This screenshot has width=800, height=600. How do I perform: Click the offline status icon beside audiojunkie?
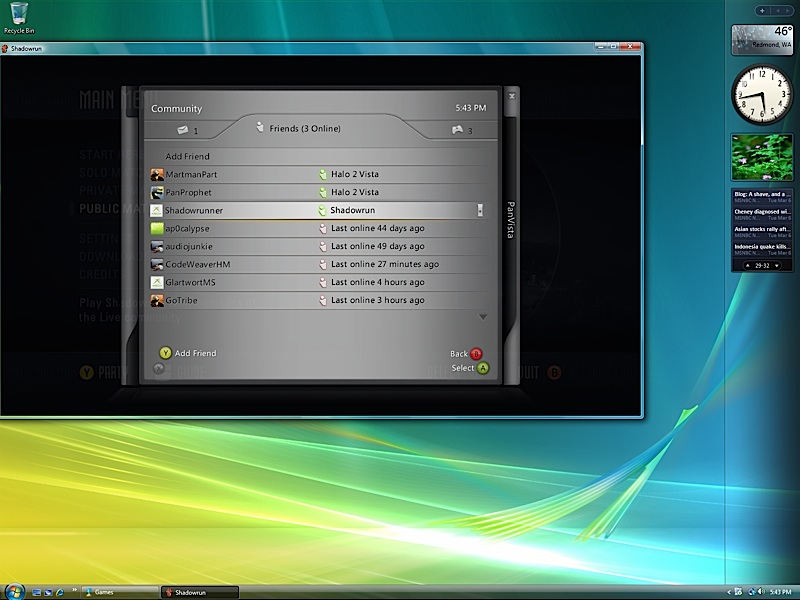click(322, 247)
